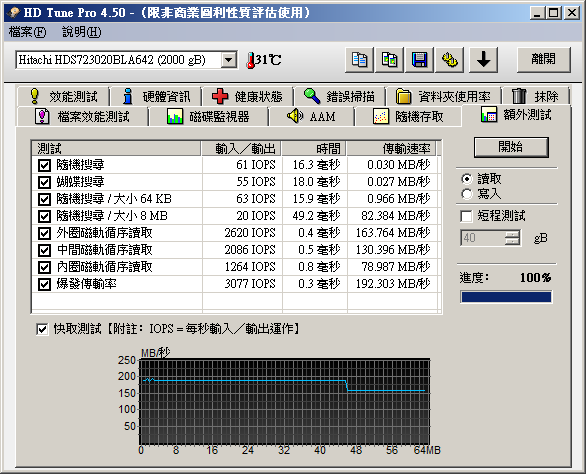This screenshot has height=474, width=586.
Task: Click the 2620 IOPS value
Action: 250,233
